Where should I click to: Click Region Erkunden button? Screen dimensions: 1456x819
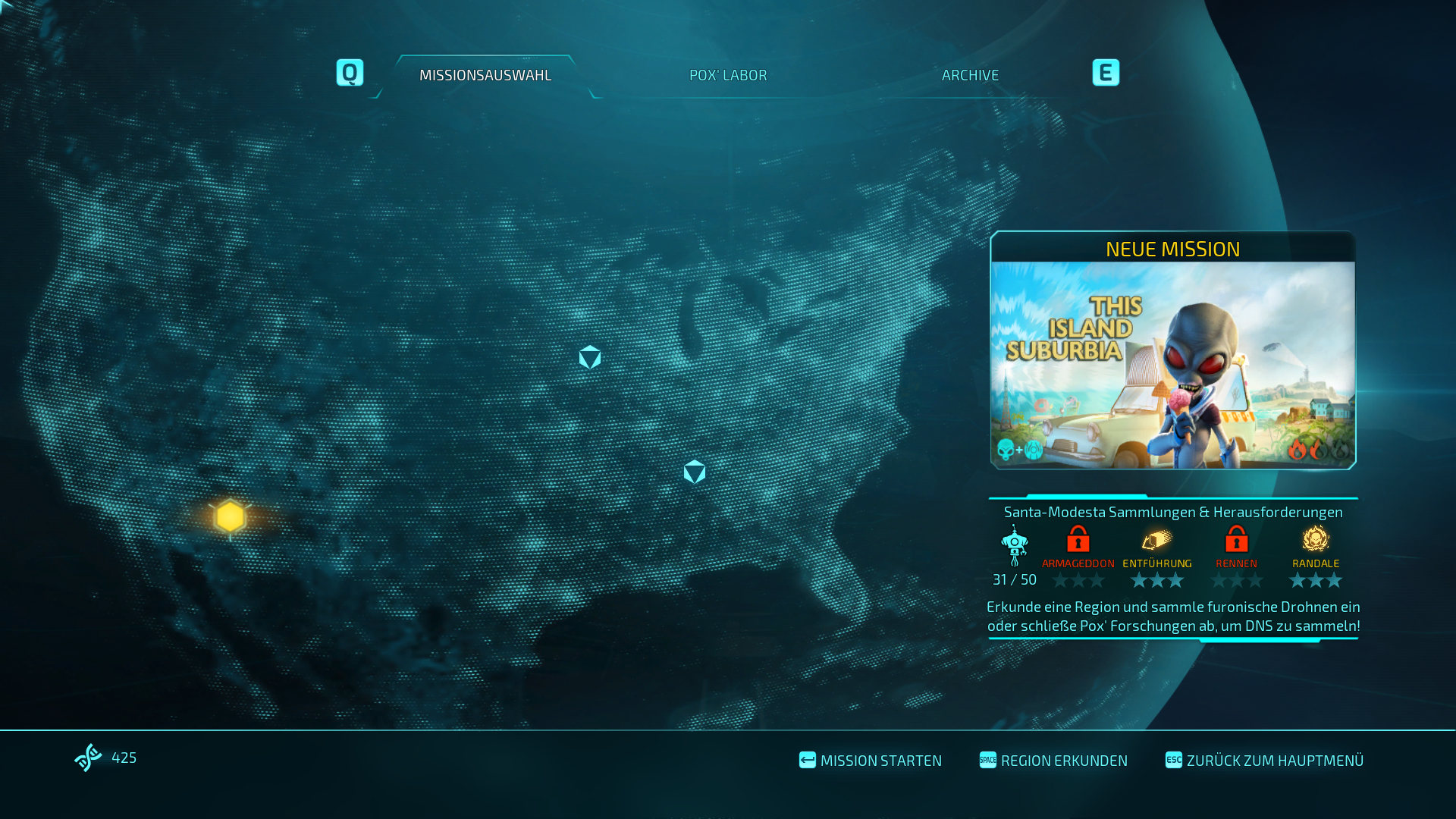pos(1053,760)
